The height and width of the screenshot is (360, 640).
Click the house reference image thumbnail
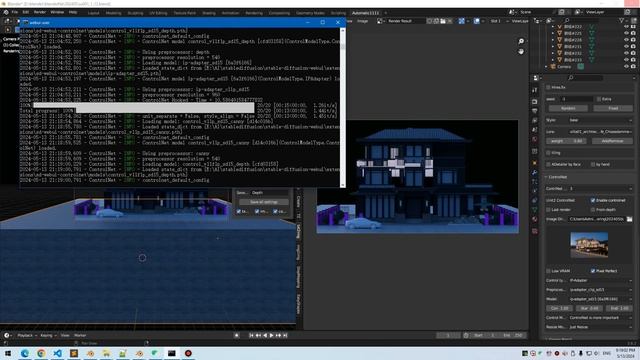[x=589, y=245]
